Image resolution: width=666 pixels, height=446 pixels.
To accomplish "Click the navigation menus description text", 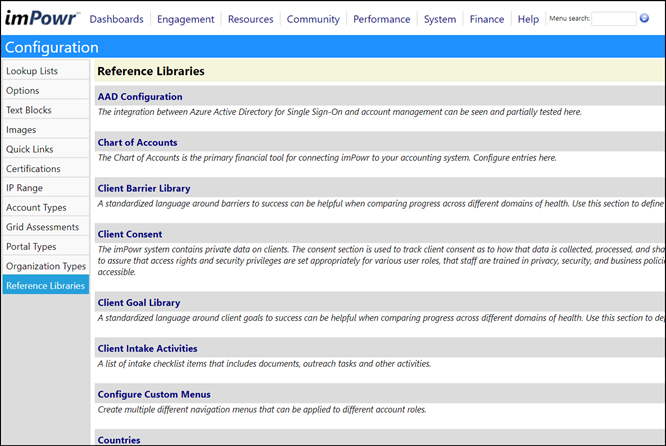I will click(x=262, y=410).
